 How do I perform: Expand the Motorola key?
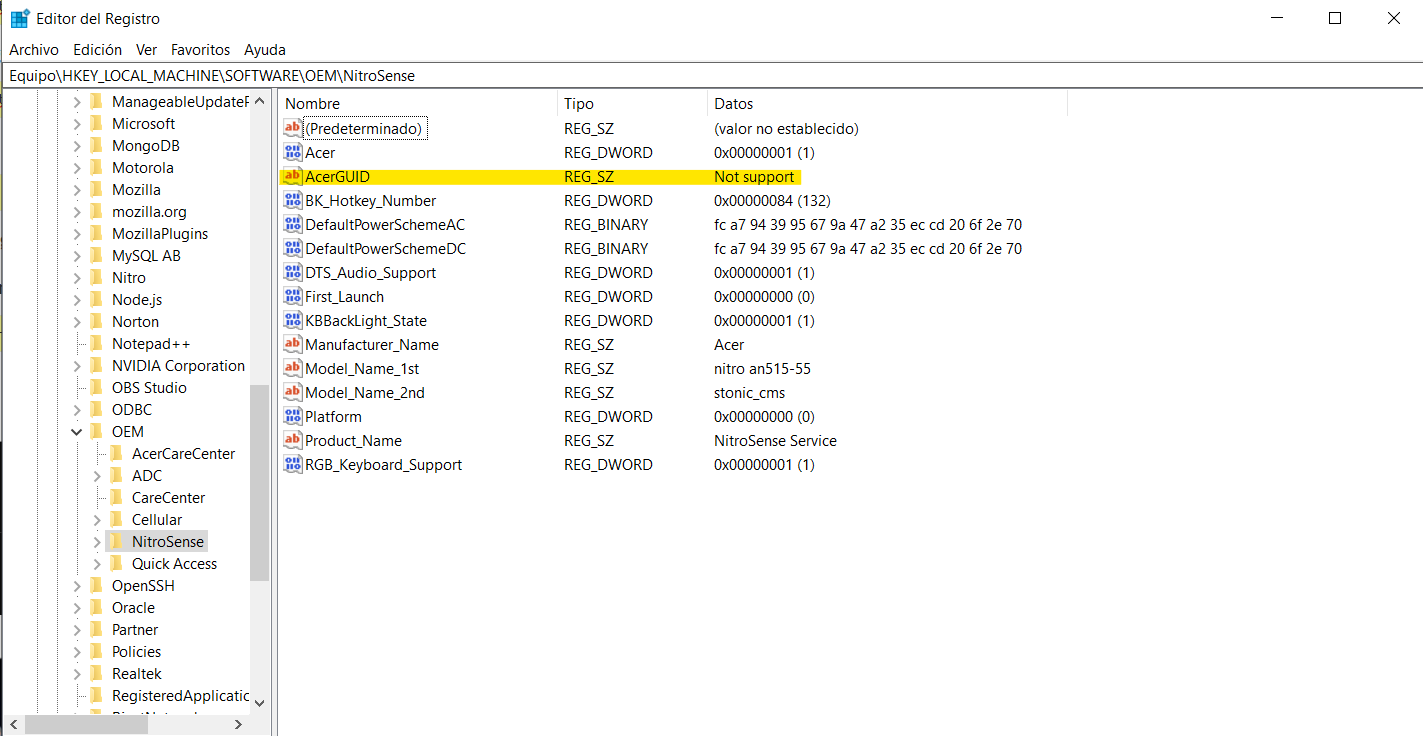[77, 167]
